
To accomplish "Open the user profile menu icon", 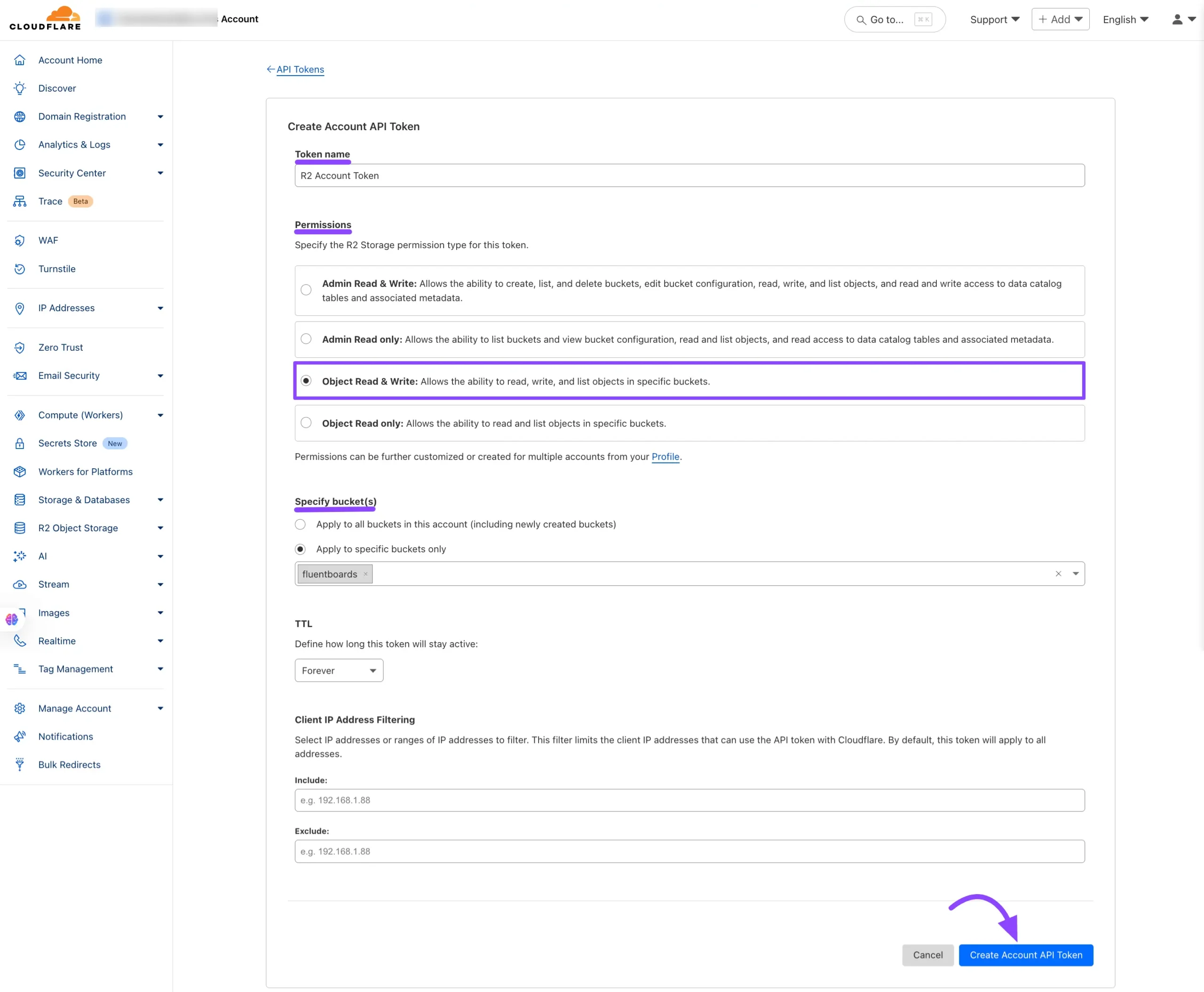I will (x=1183, y=19).
